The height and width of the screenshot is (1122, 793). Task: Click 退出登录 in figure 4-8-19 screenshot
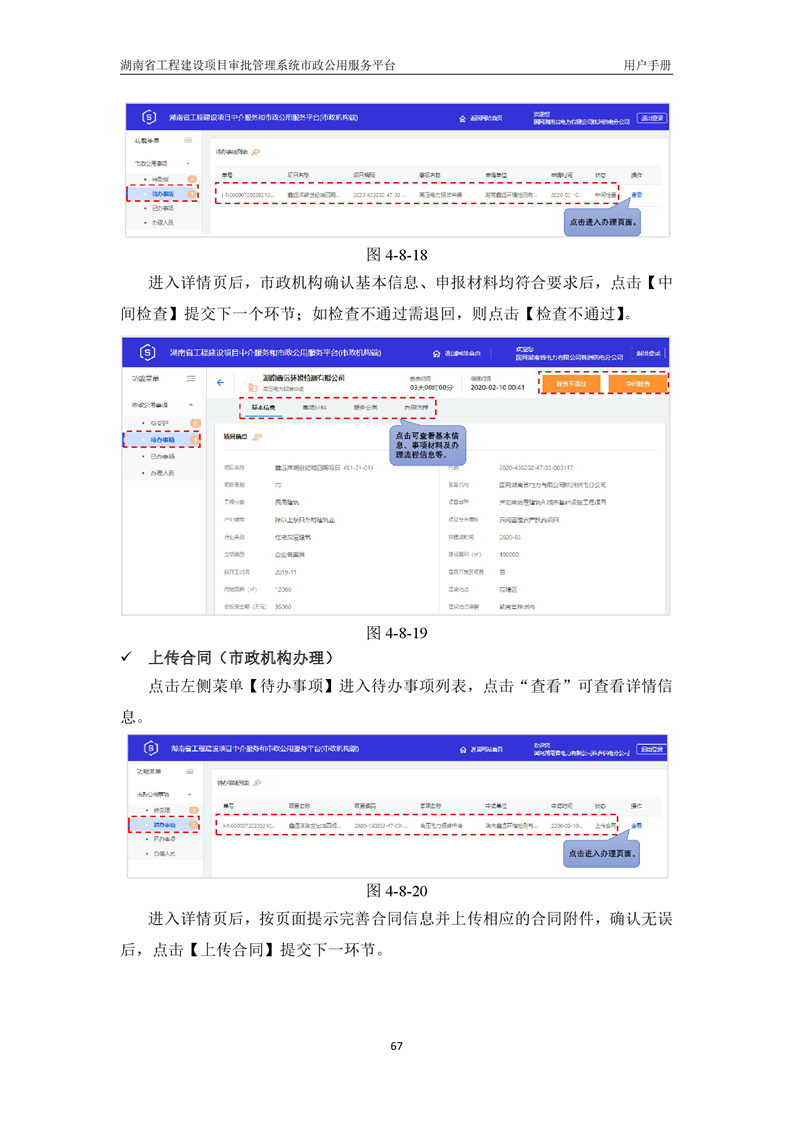tap(648, 353)
